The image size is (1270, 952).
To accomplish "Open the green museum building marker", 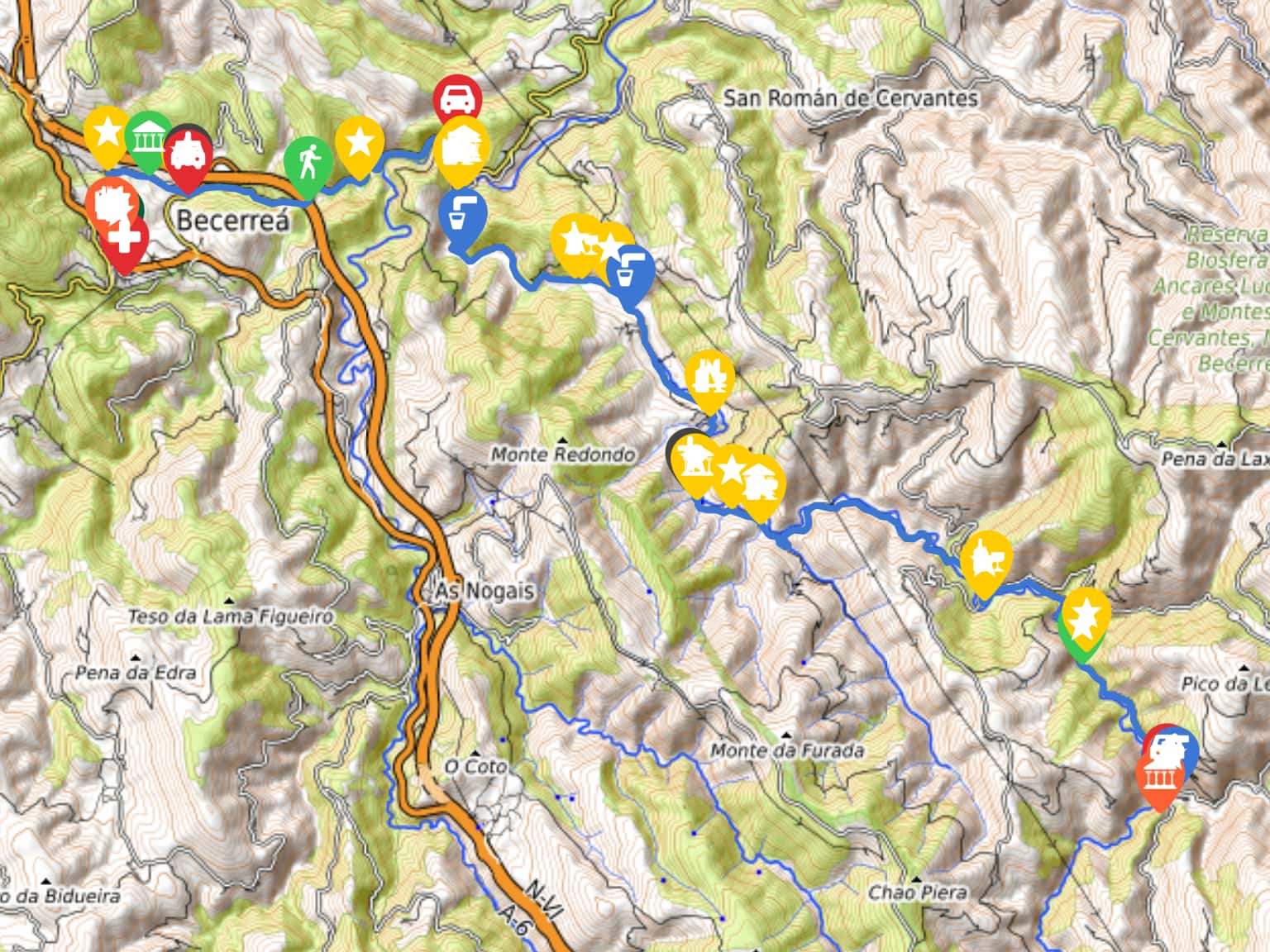I will (149, 141).
